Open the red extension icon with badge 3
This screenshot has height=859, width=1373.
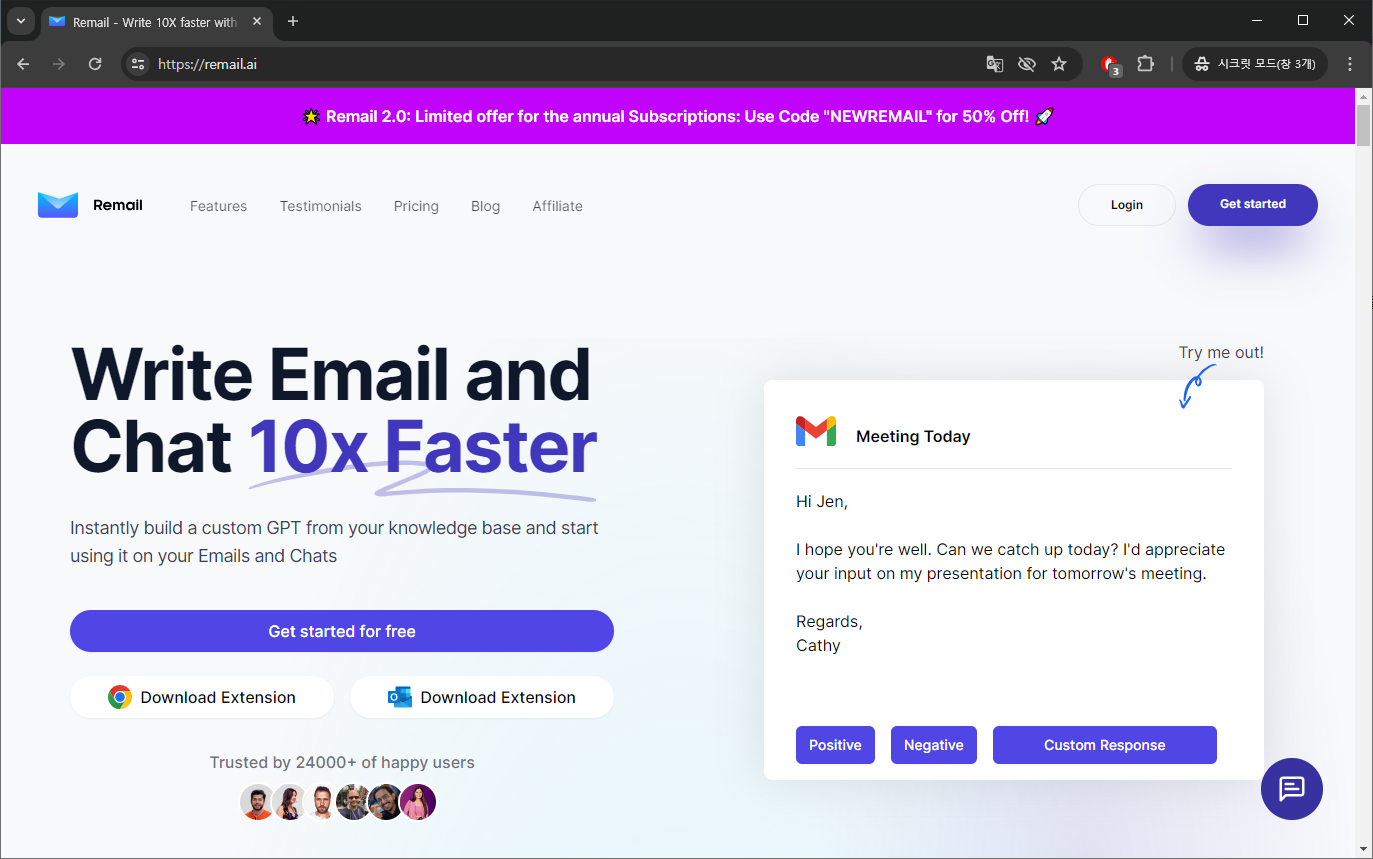(x=1110, y=64)
